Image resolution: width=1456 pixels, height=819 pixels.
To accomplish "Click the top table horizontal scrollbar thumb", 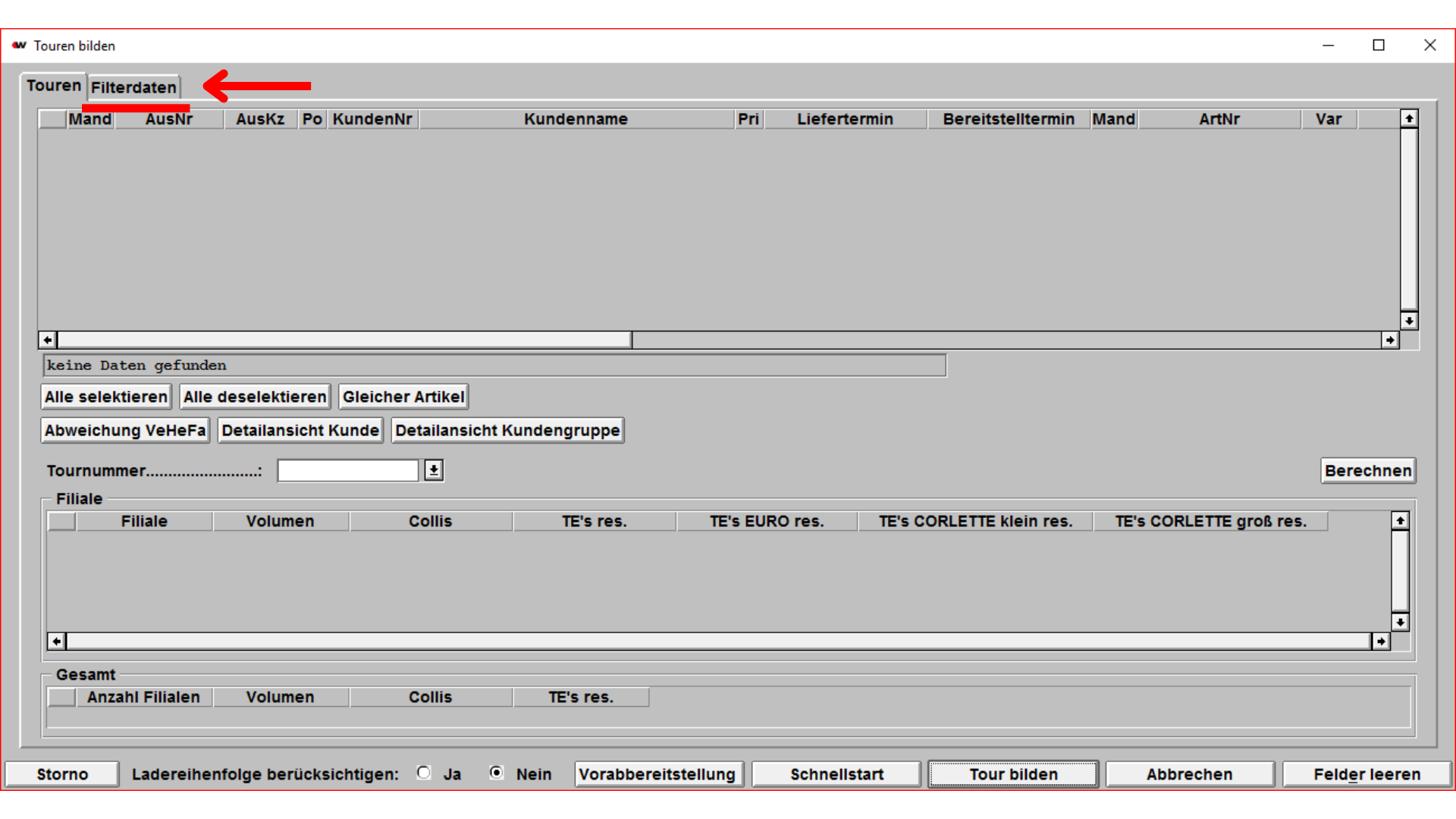I will (345, 340).
